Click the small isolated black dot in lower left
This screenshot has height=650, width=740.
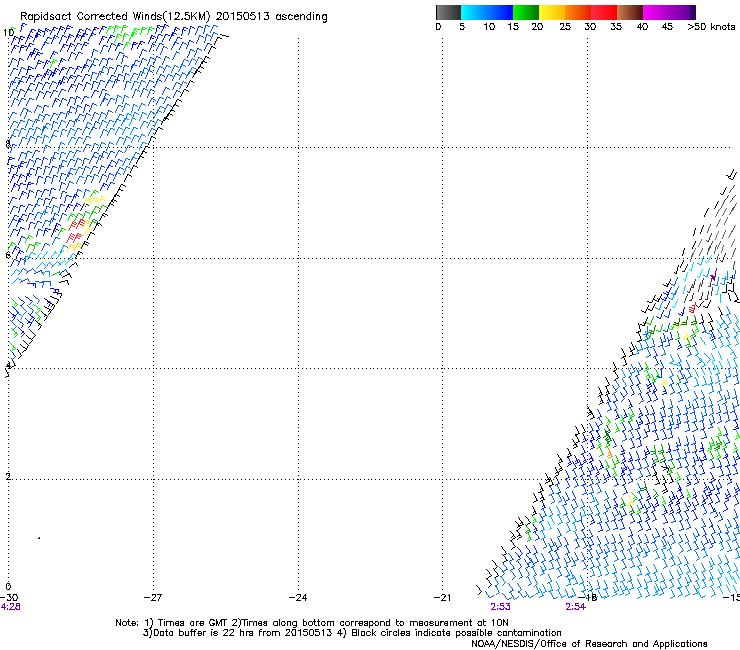(39, 538)
